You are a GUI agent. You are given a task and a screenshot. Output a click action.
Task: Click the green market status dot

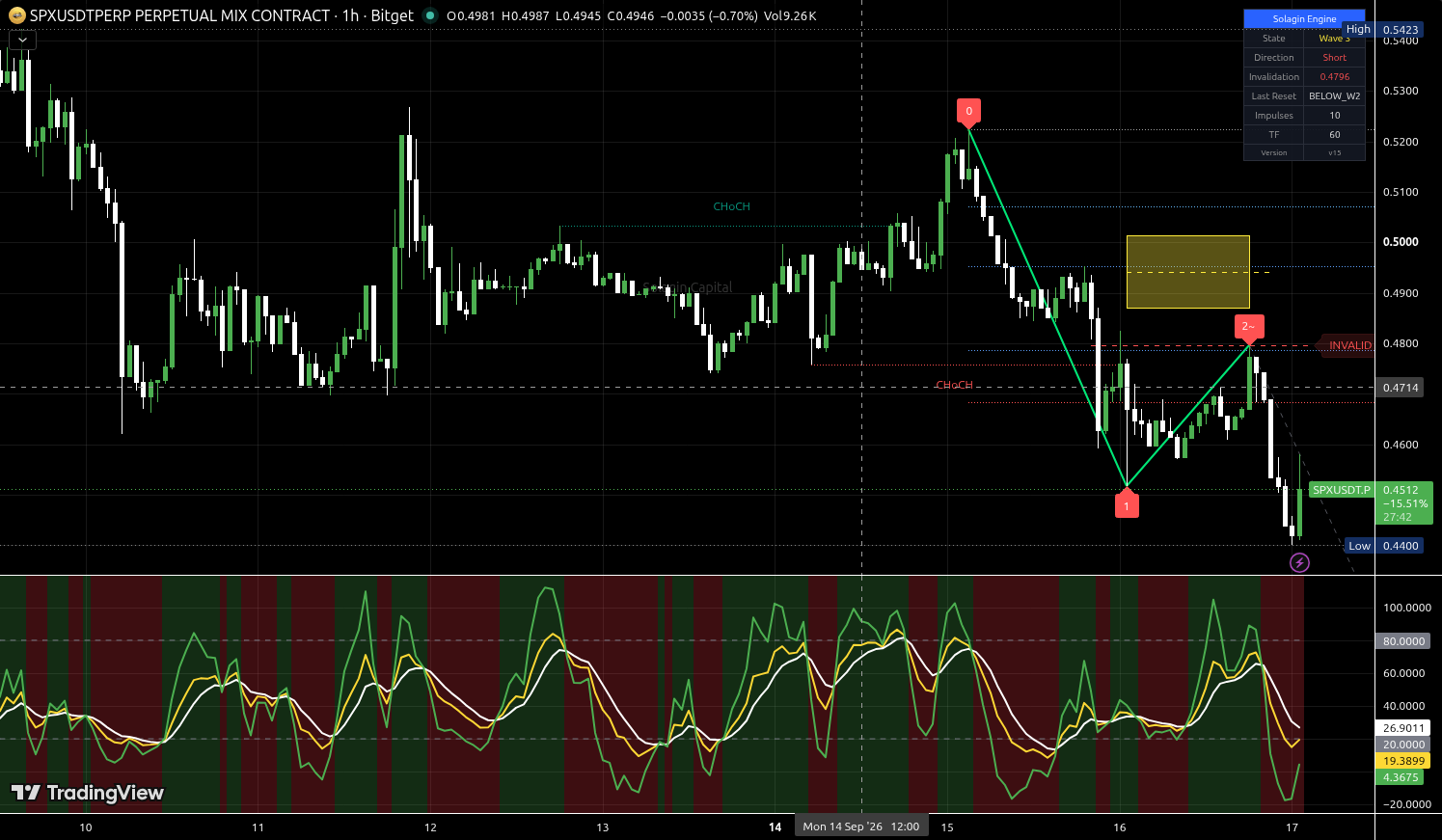click(430, 15)
